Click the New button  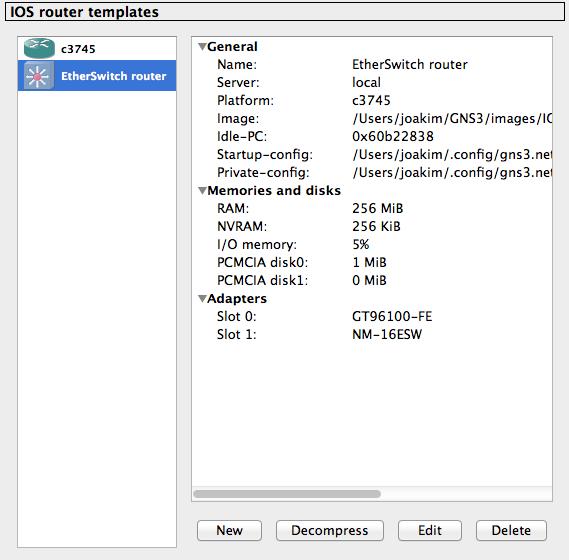tap(229, 530)
